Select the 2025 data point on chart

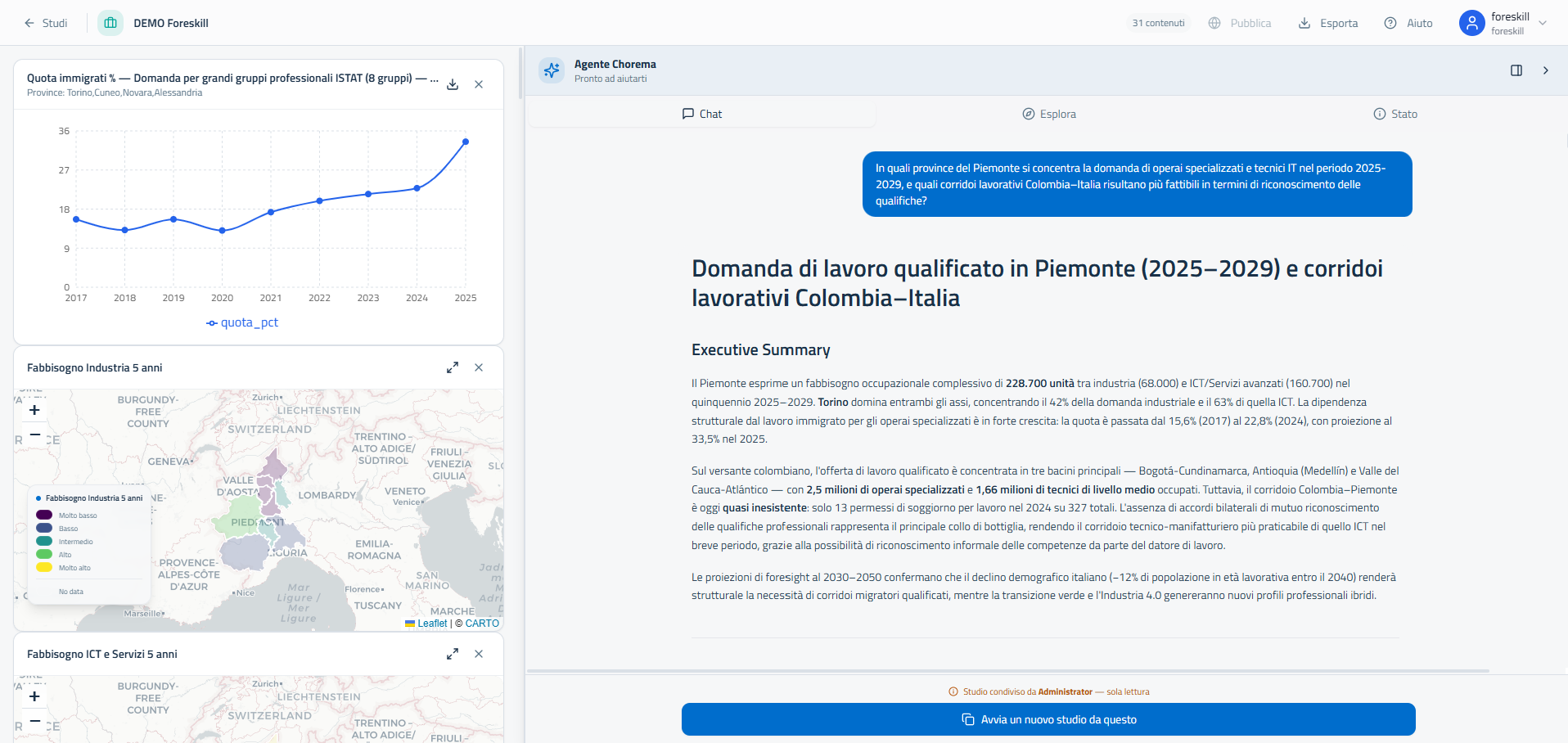(x=466, y=142)
